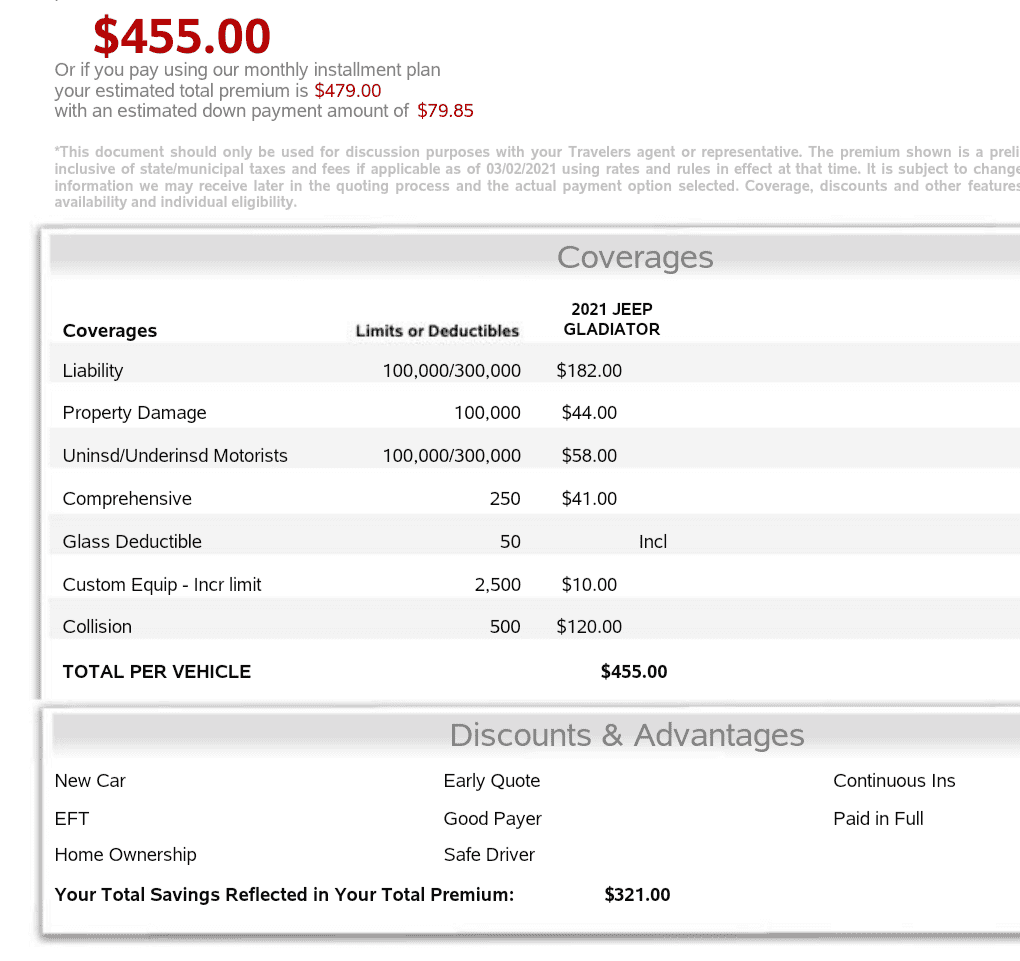Click the Comprehensive premium $41.00
Screen dimensions: 1020x961
click(589, 498)
